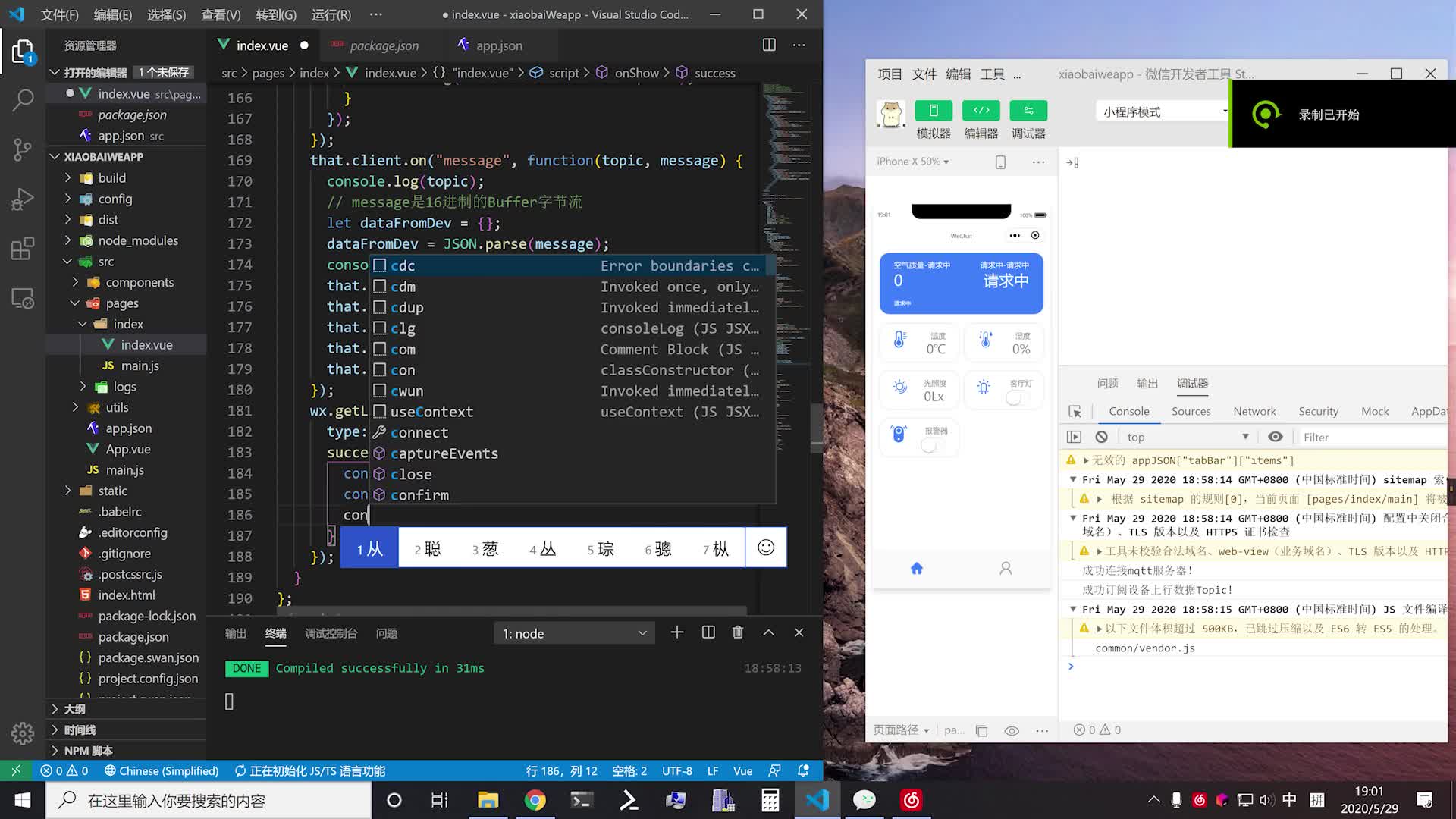Image resolution: width=1456 pixels, height=819 pixels.
Task: Open the Console tab in DevTools
Action: click(1129, 410)
